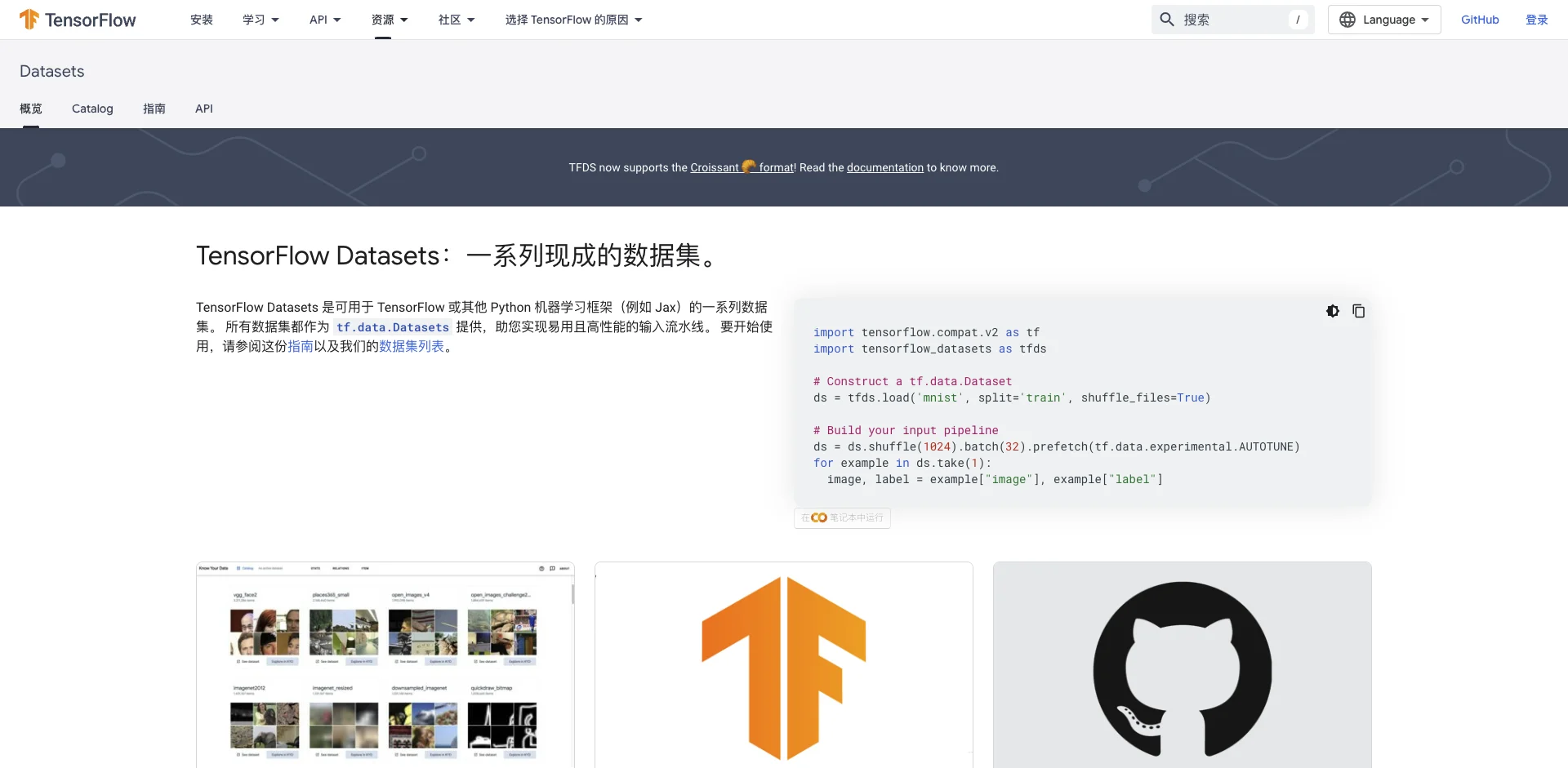Expand the 资源 dropdown menu

pyautogui.click(x=390, y=20)
